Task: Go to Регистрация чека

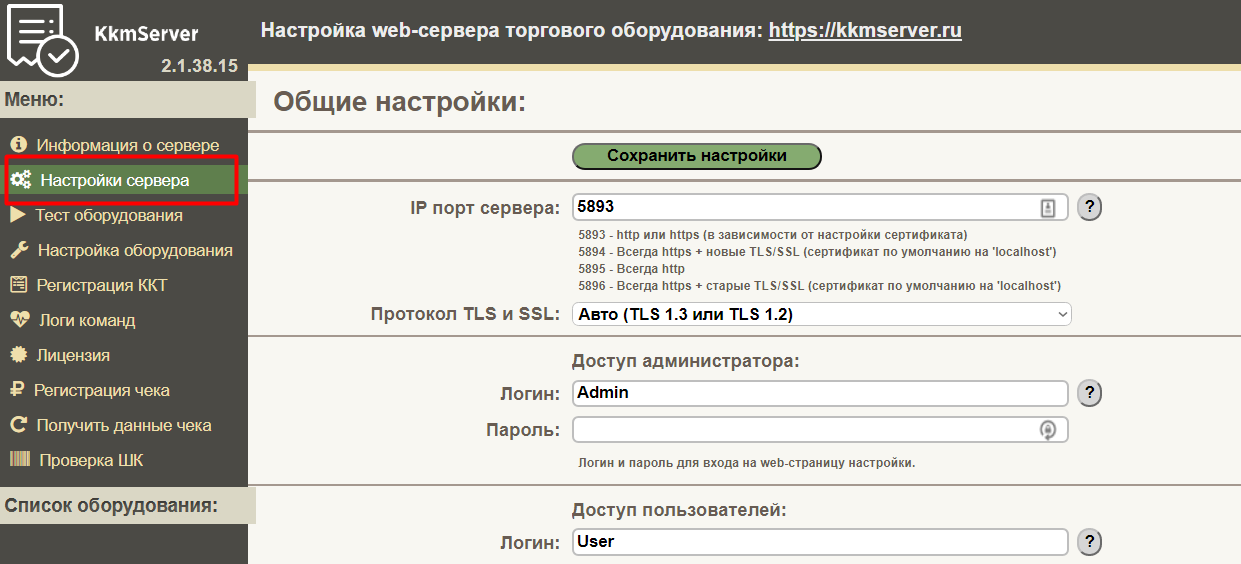Action: tap(102, 390)
